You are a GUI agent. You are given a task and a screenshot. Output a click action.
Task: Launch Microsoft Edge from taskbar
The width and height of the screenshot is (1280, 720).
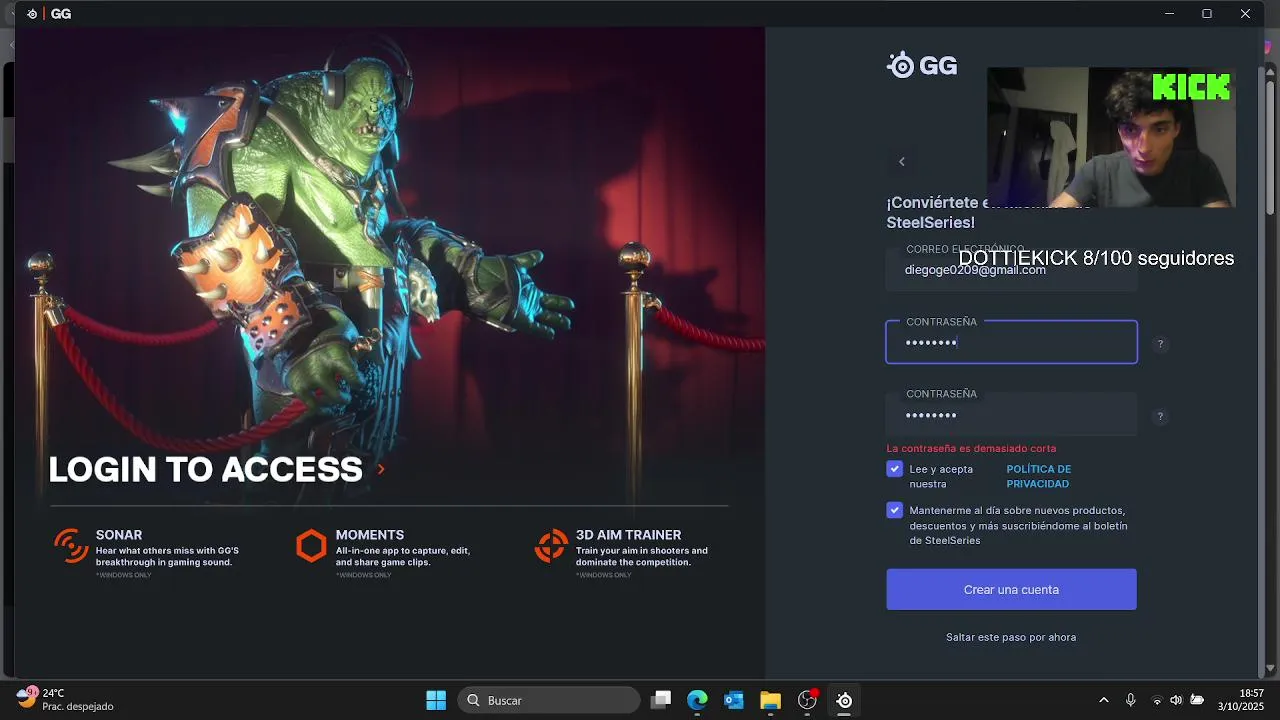[697, 700]
